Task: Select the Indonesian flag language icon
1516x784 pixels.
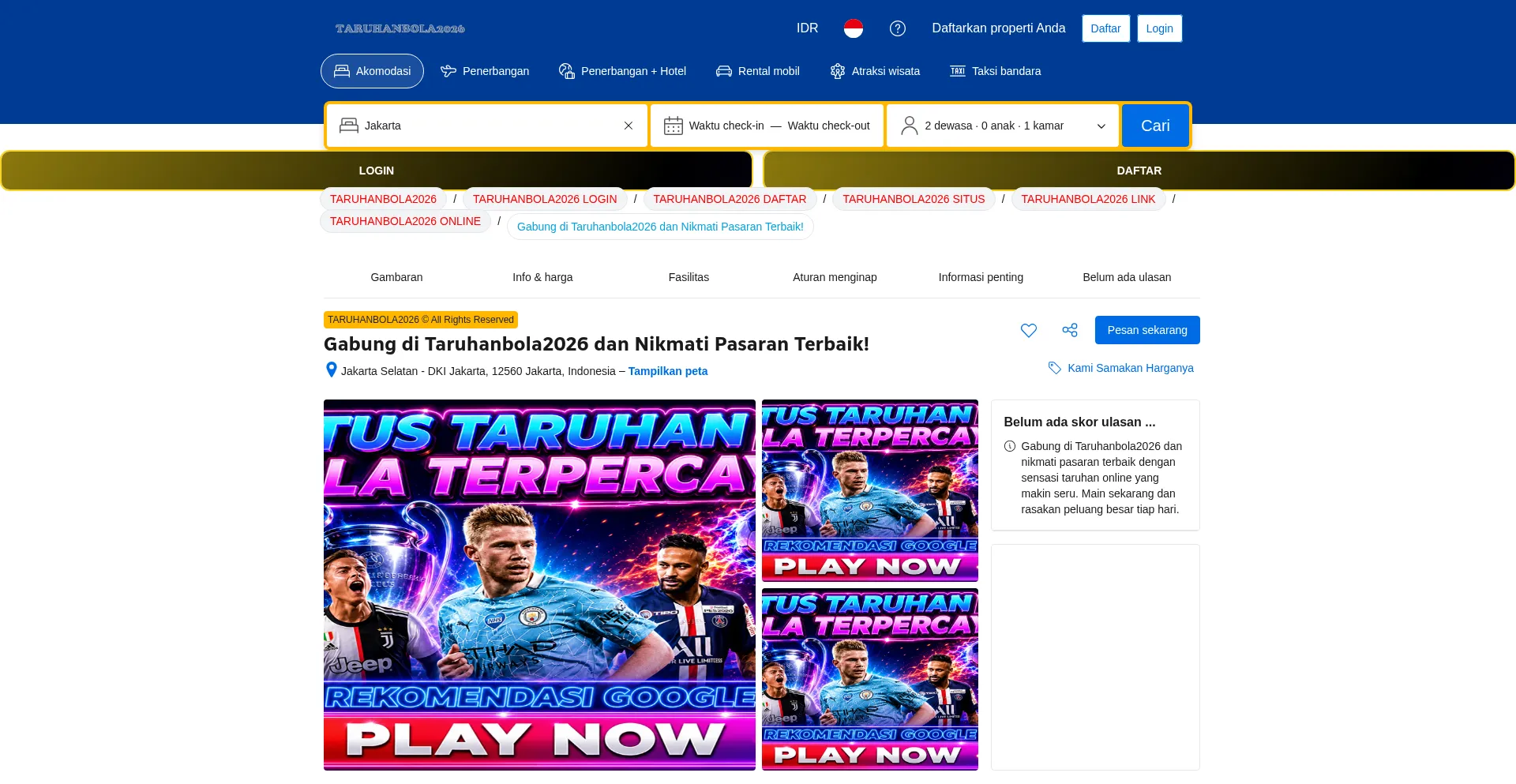Action: [x=854, y=28]
